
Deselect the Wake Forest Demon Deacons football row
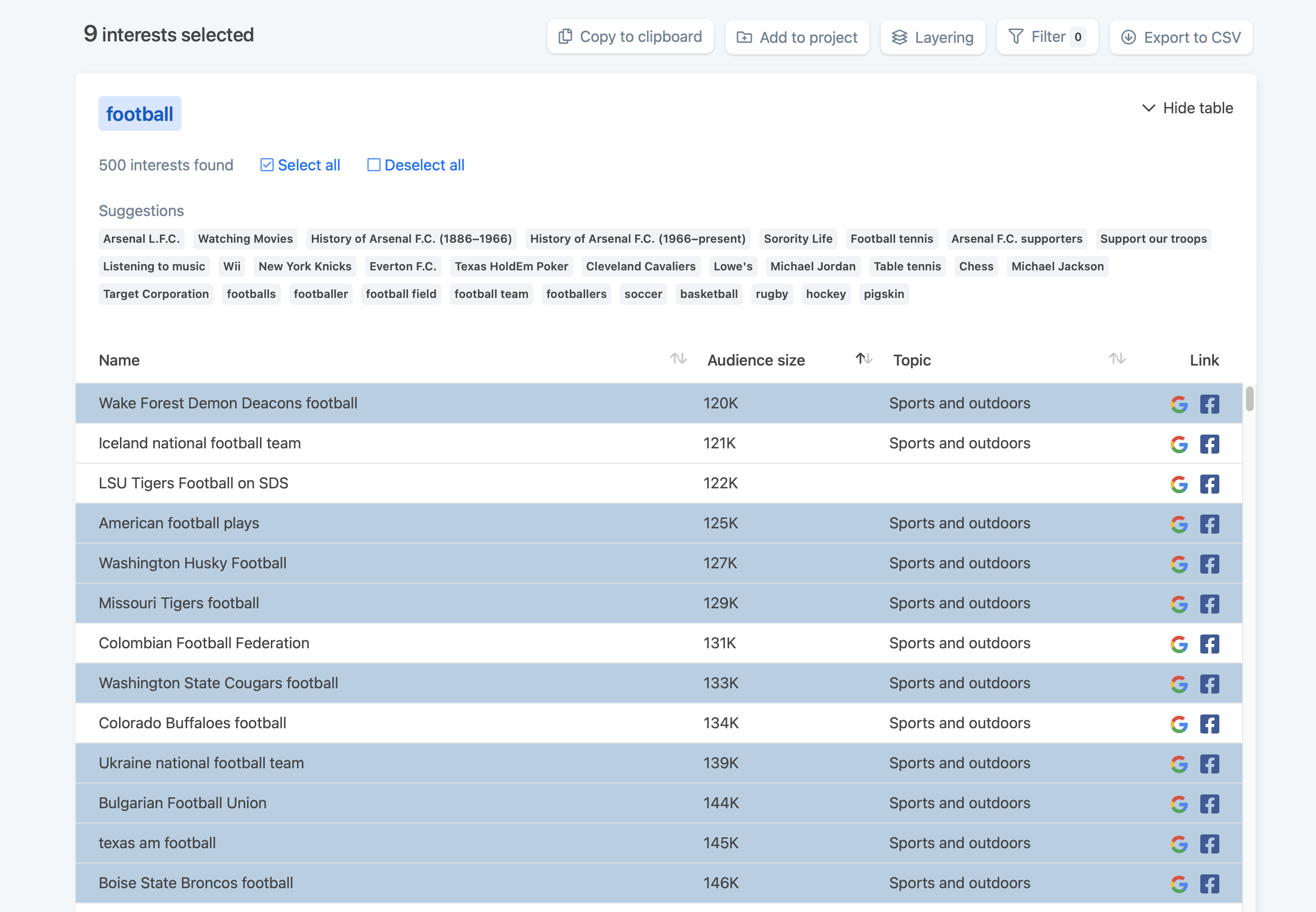659,403
